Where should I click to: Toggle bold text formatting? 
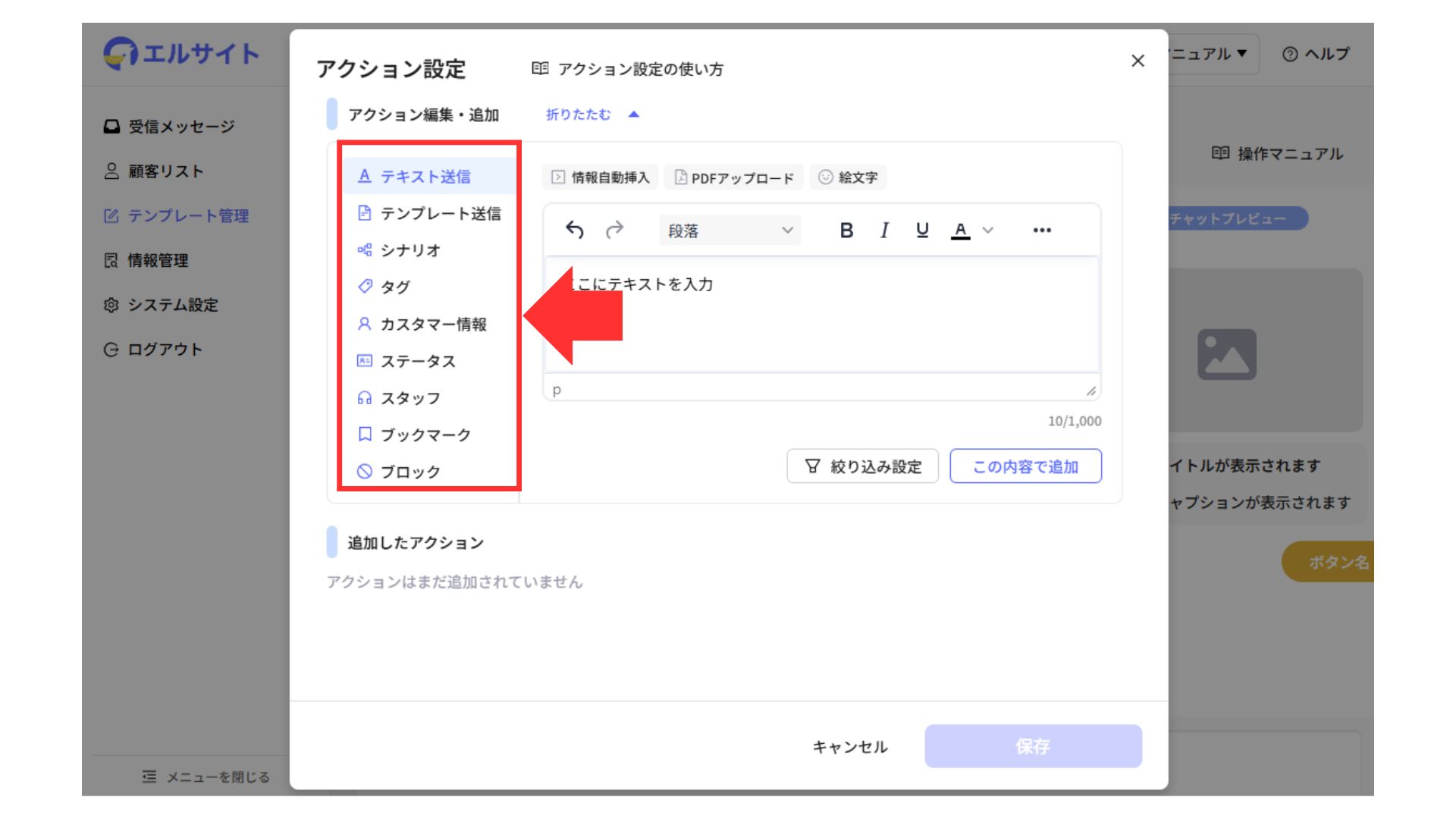(x=846, y=230)
